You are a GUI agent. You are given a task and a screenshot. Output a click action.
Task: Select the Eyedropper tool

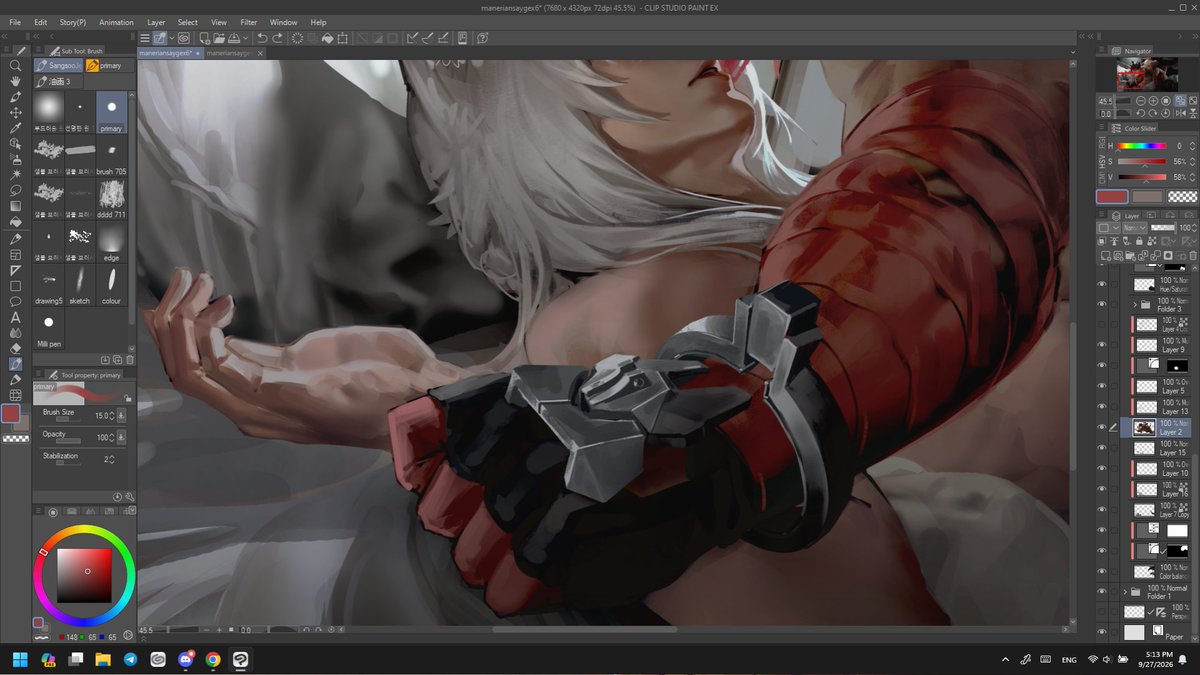tap(16, 128)
